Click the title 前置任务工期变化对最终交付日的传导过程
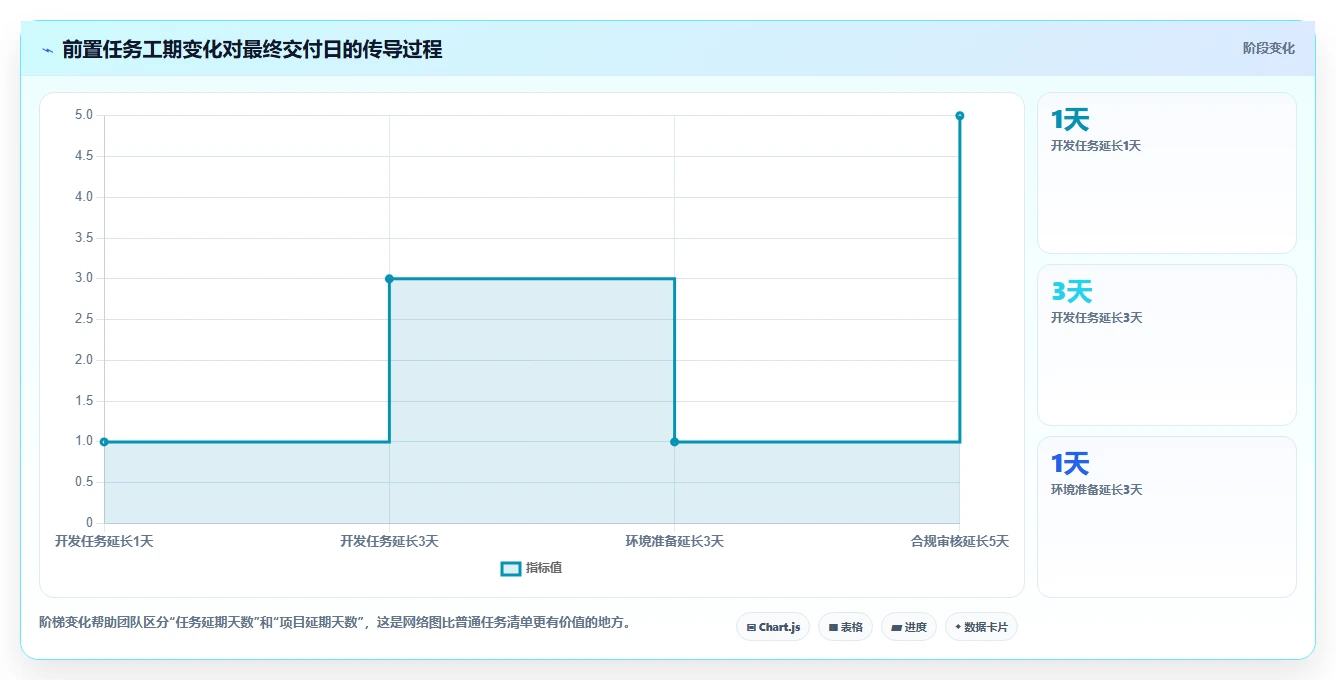The height and width of the screenshot is (680, 1336). click(252, 49)
